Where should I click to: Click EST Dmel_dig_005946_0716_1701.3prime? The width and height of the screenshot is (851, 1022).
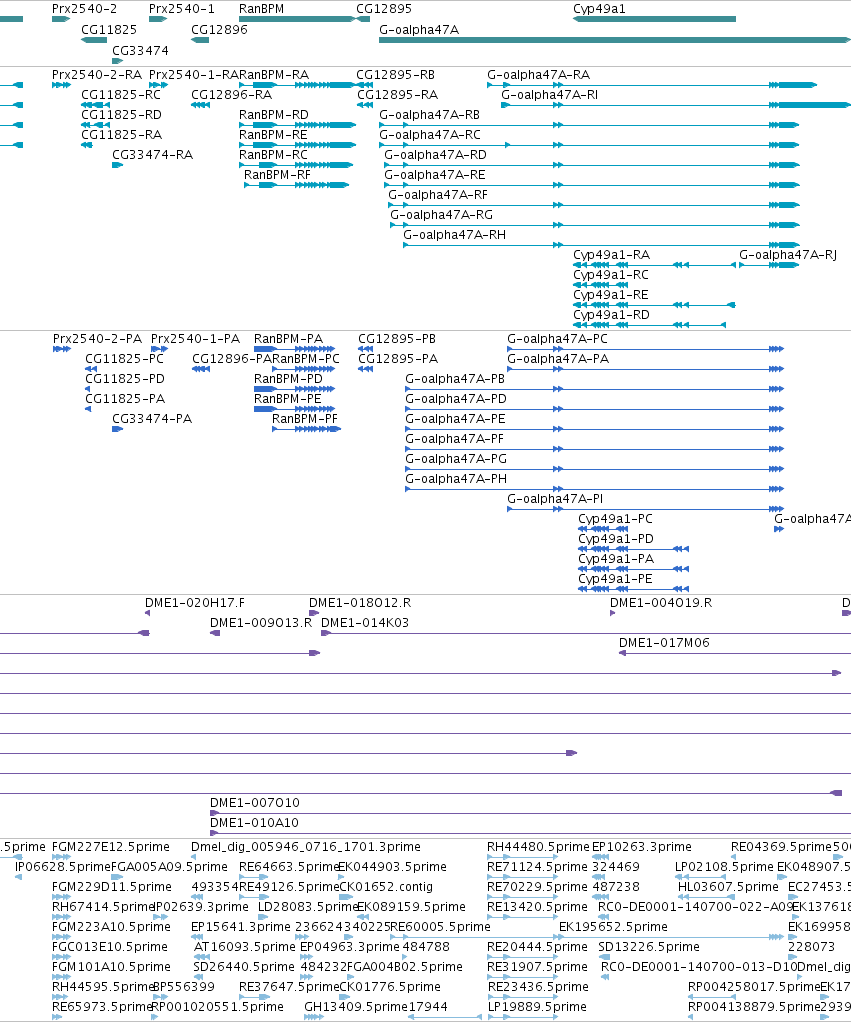pos(306,847)
